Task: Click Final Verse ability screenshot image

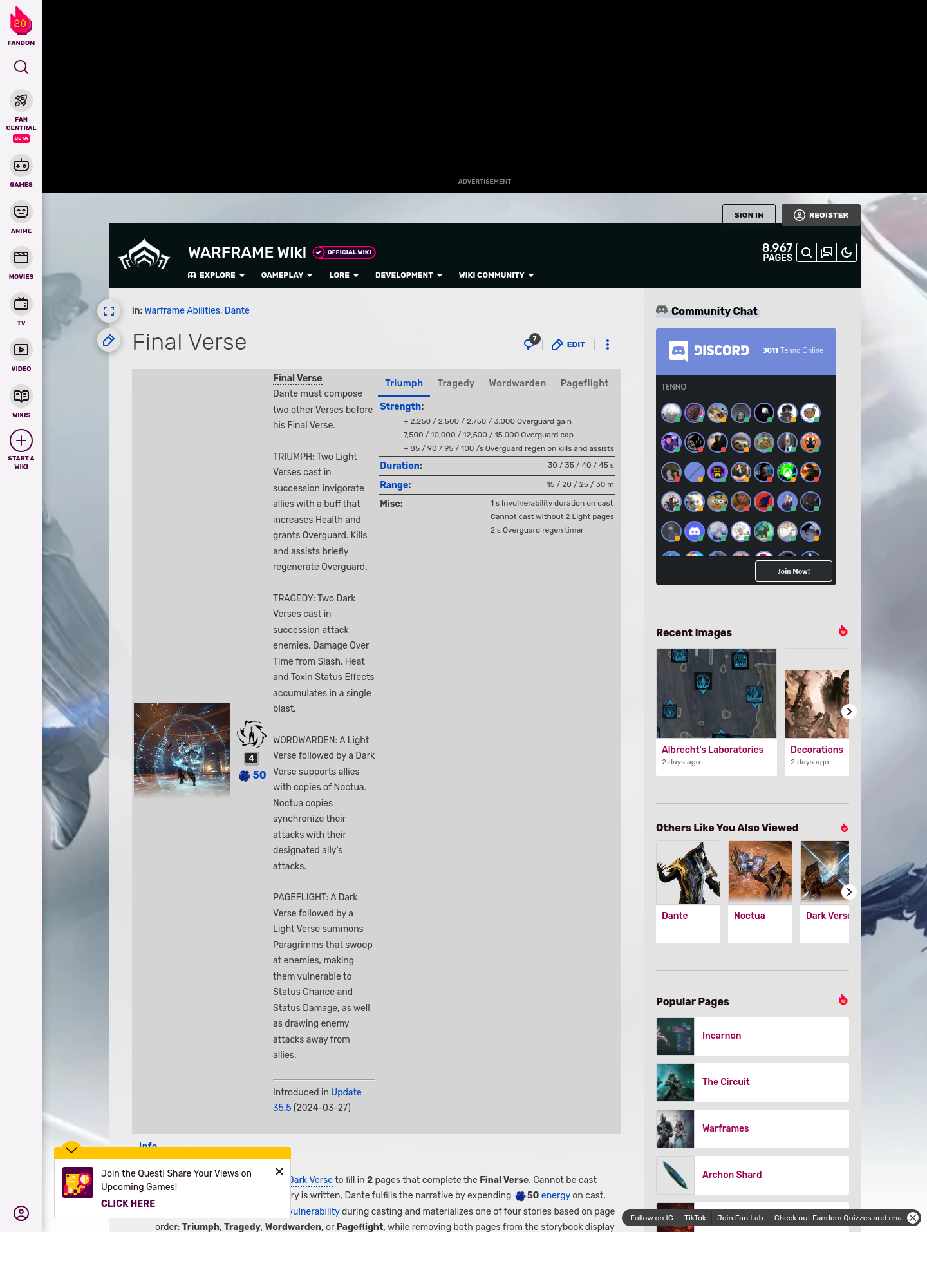Action: tap(182, 751)
